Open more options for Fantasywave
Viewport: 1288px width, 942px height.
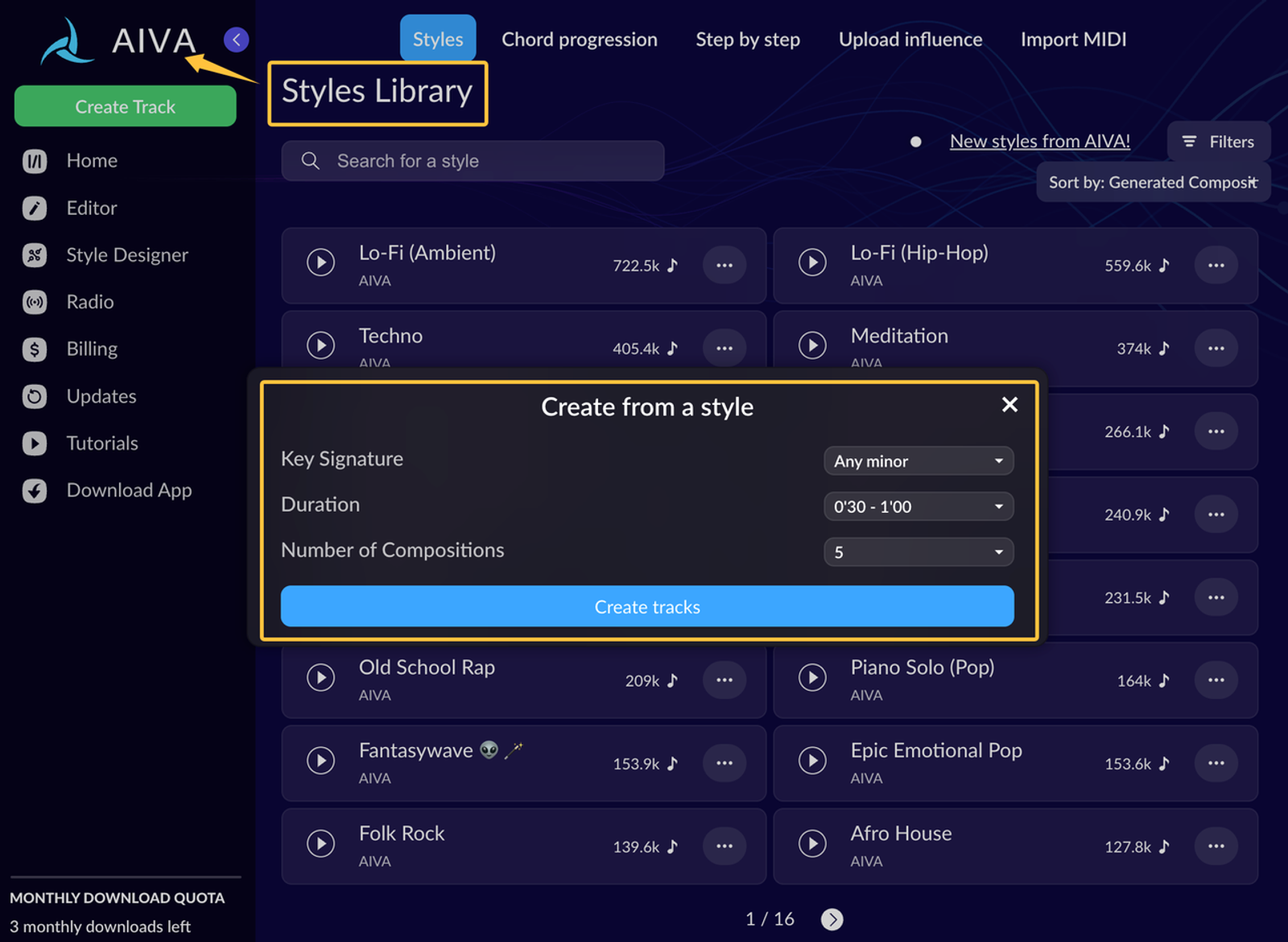pos(724,762)
